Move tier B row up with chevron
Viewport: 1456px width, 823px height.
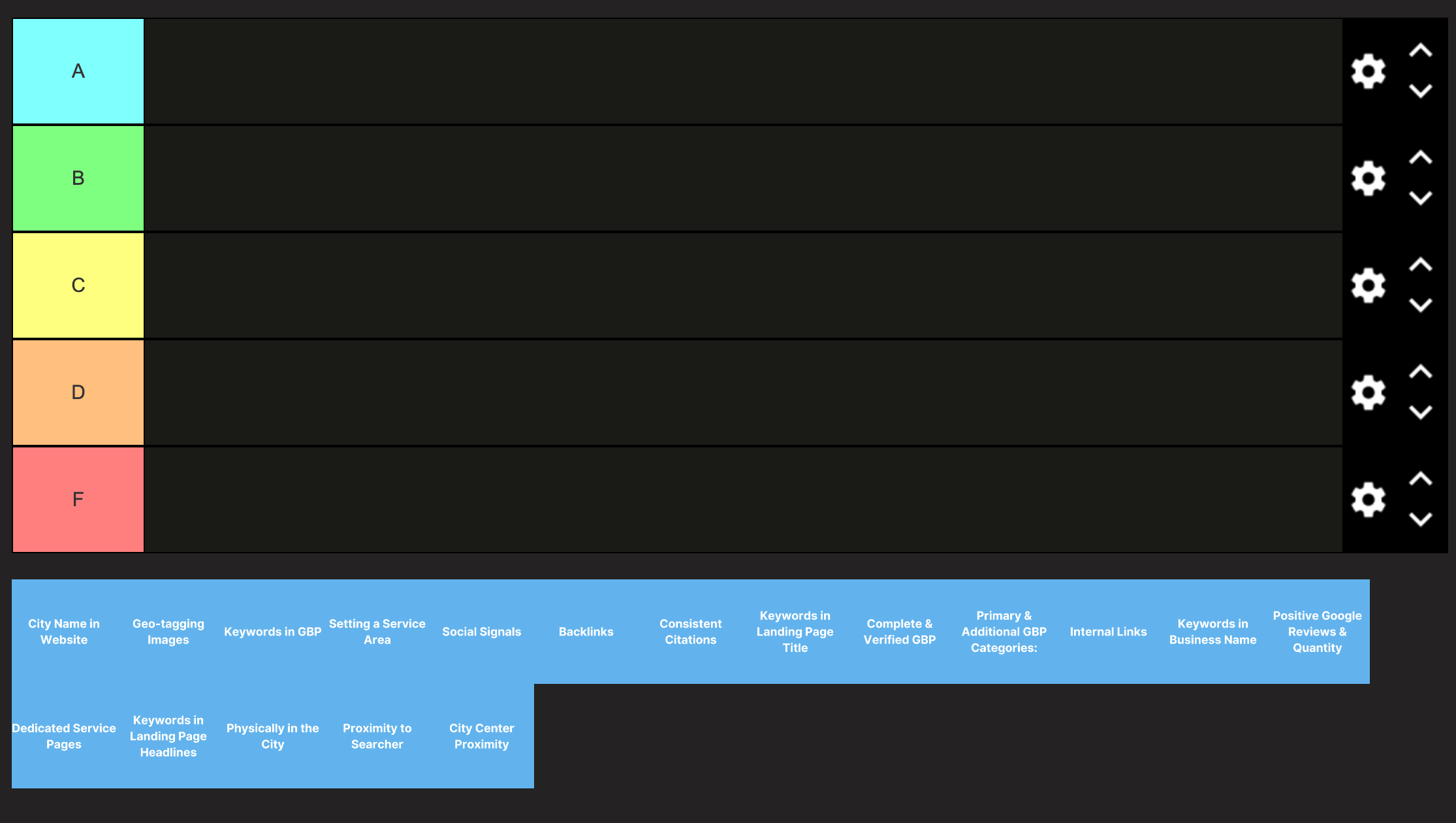[1420, 158]
